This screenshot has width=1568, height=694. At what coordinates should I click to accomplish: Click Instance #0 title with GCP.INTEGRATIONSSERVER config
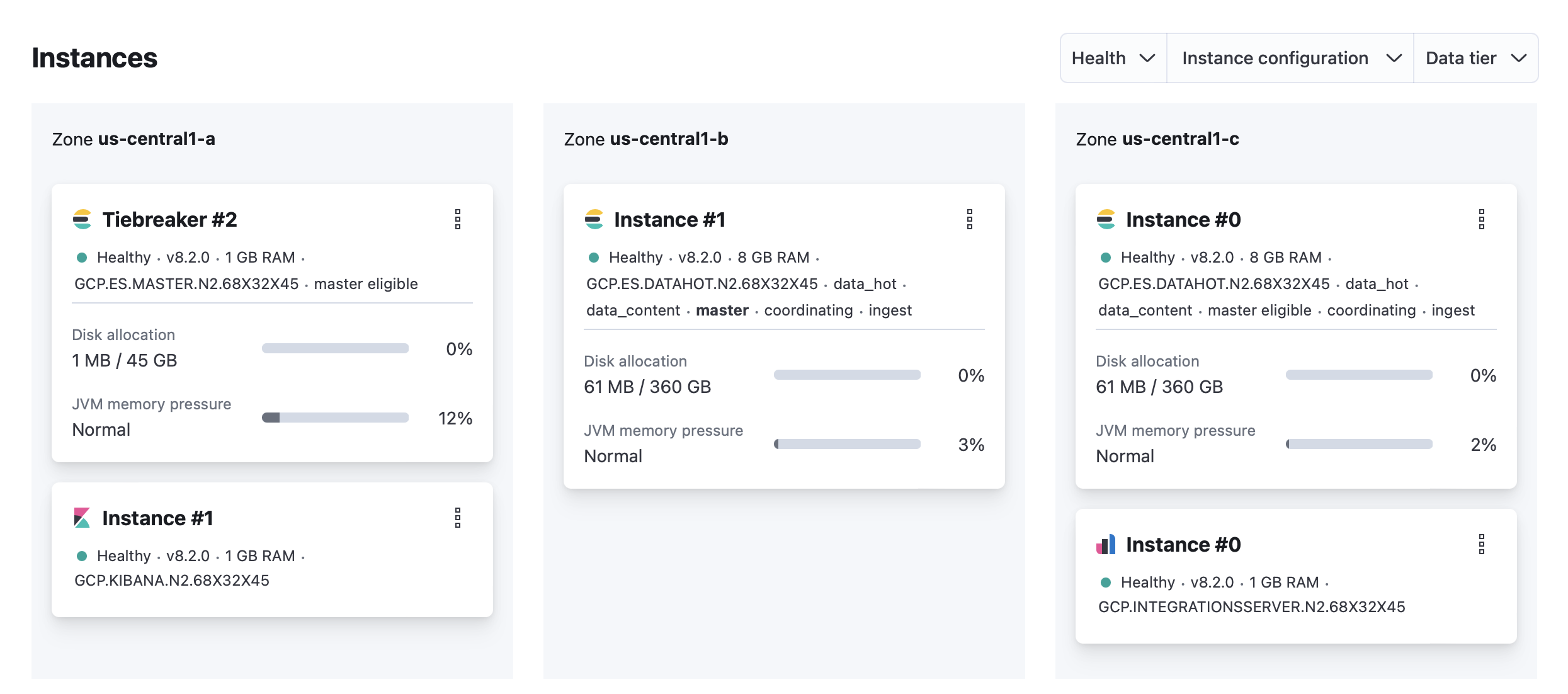tap(1183, 544)
